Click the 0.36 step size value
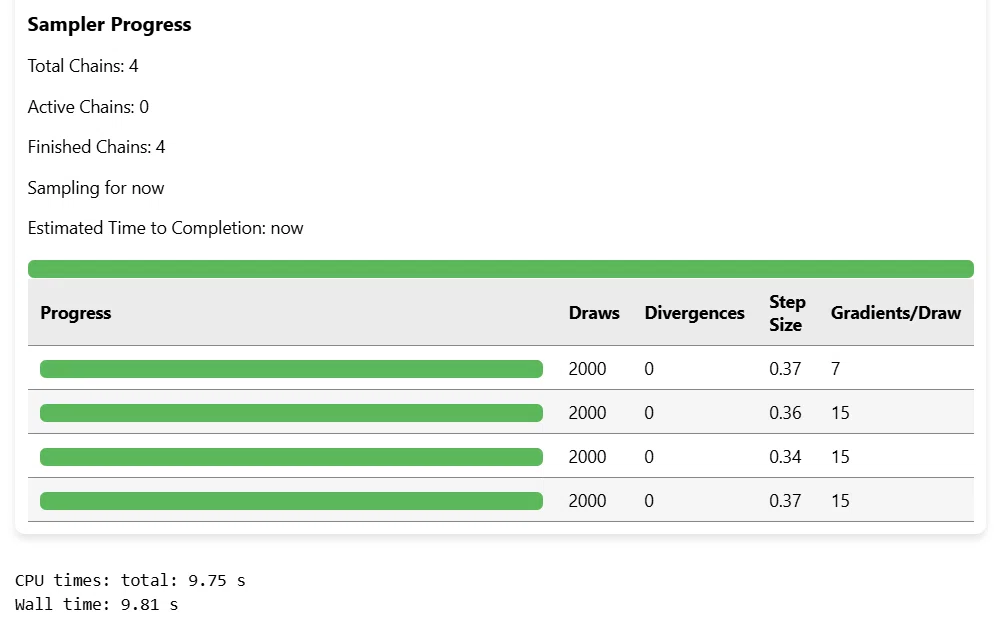Screen dimensions: 1000x628 (x=785, y=413)
